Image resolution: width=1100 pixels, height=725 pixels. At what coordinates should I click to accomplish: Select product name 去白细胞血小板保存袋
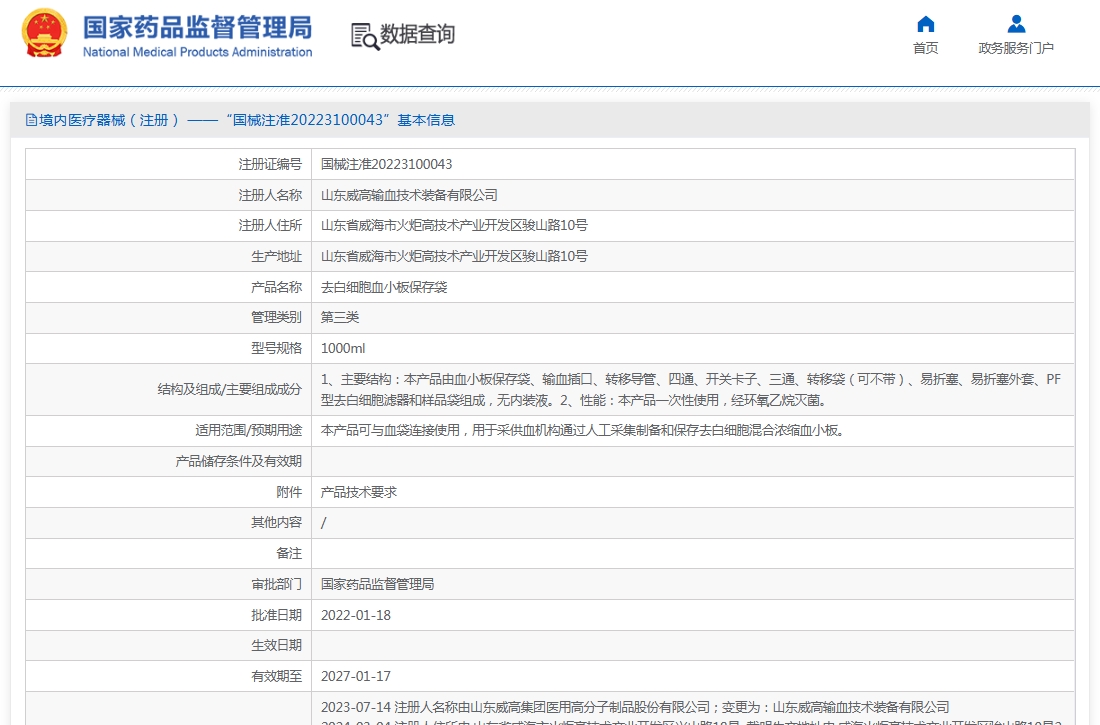[384, 287]
